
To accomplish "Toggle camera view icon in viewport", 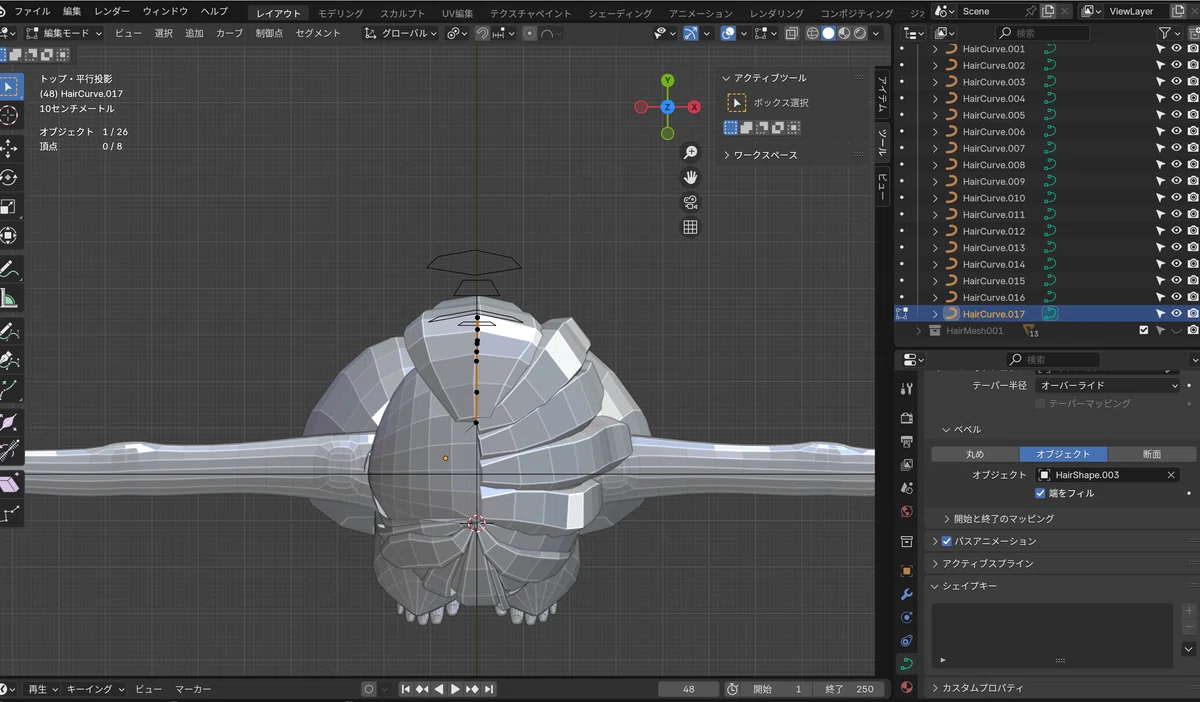I will (690, 202).
